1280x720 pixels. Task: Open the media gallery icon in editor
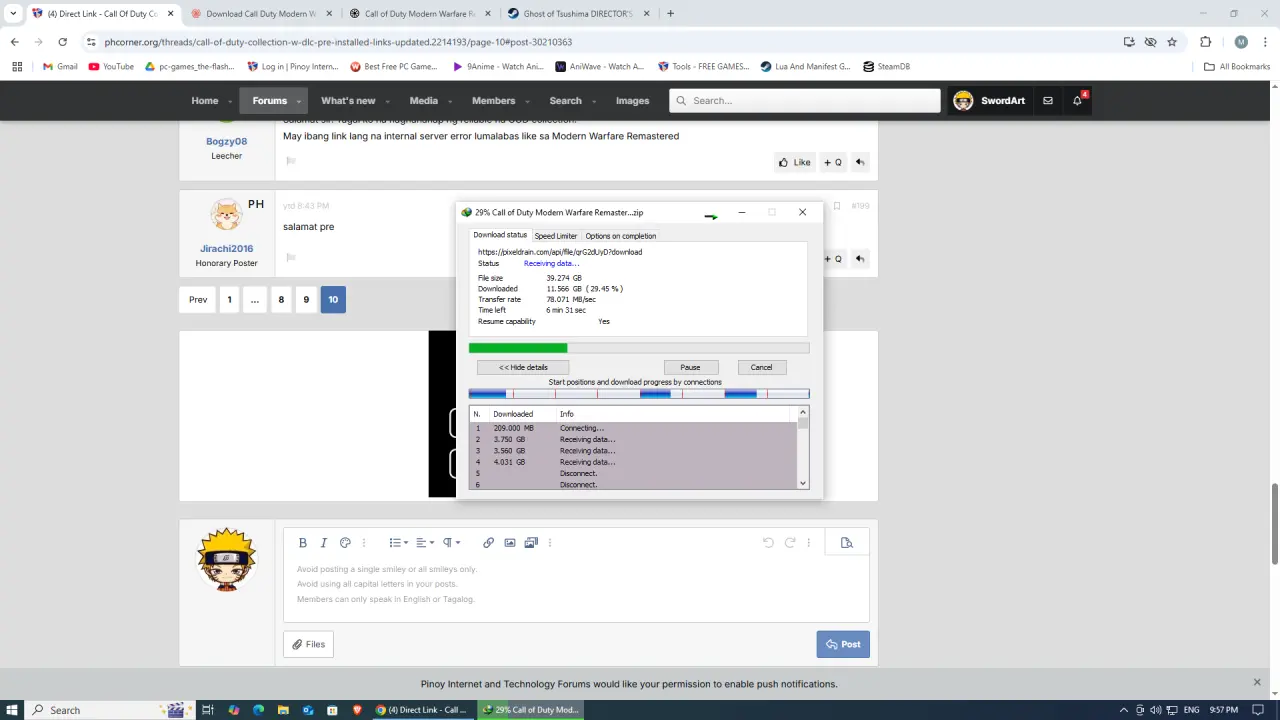tap(531, 543)
